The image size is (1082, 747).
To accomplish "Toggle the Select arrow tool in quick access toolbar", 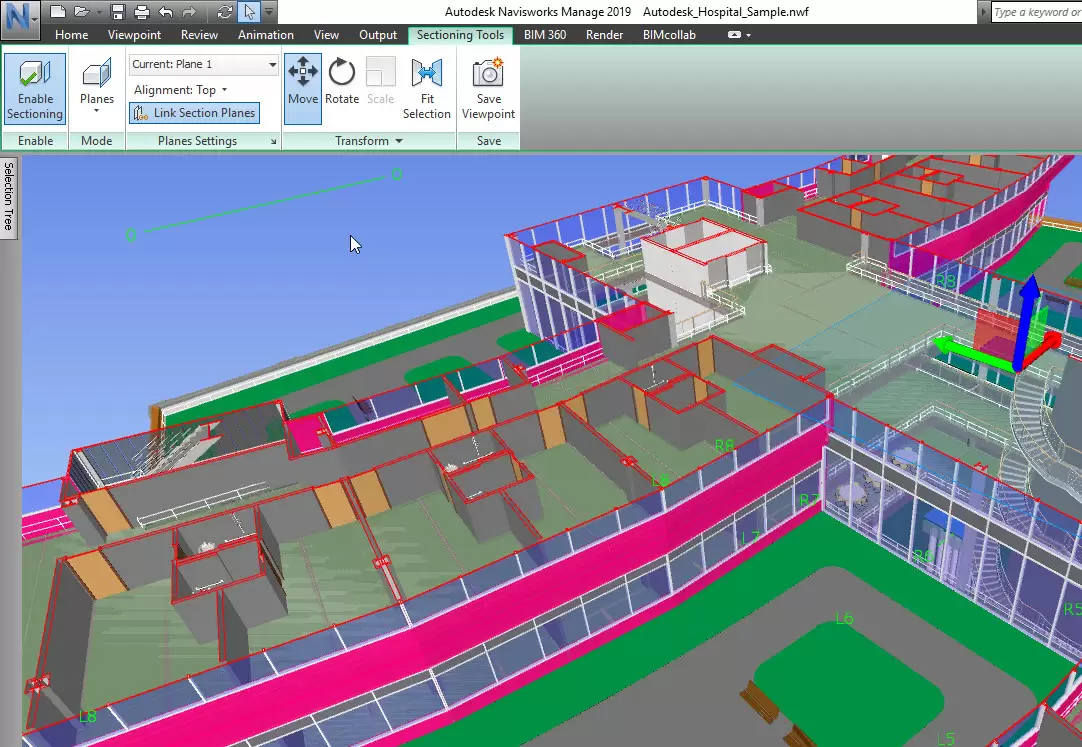I will click(249, 12).
